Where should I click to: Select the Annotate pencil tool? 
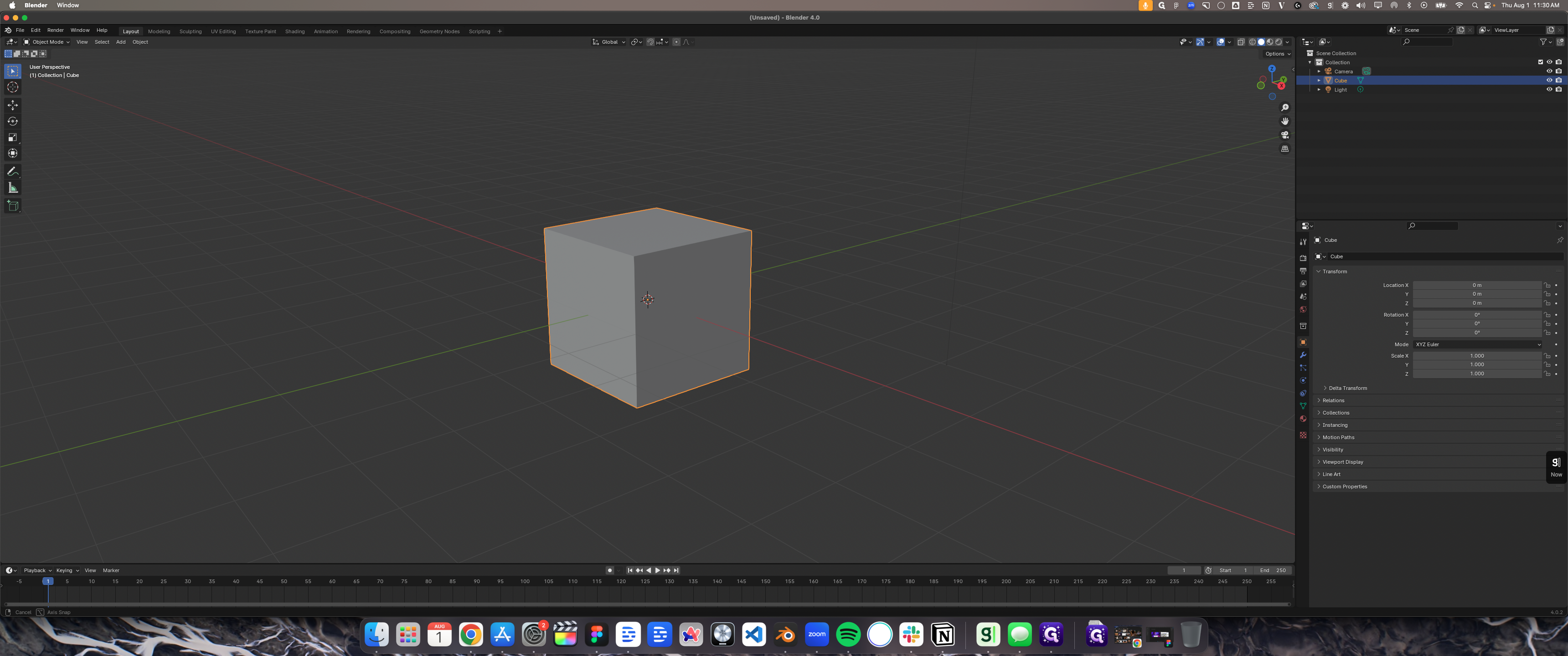pyautogui.click(x=13, y=172)
